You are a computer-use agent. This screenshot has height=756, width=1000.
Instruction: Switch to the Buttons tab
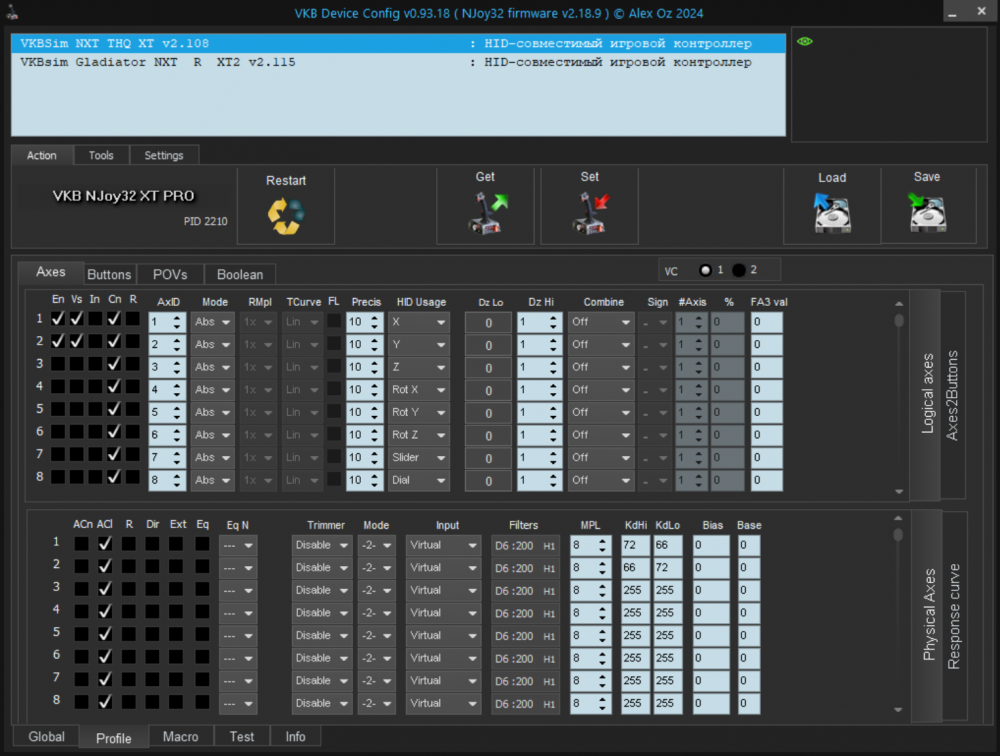tap(109, 274)
